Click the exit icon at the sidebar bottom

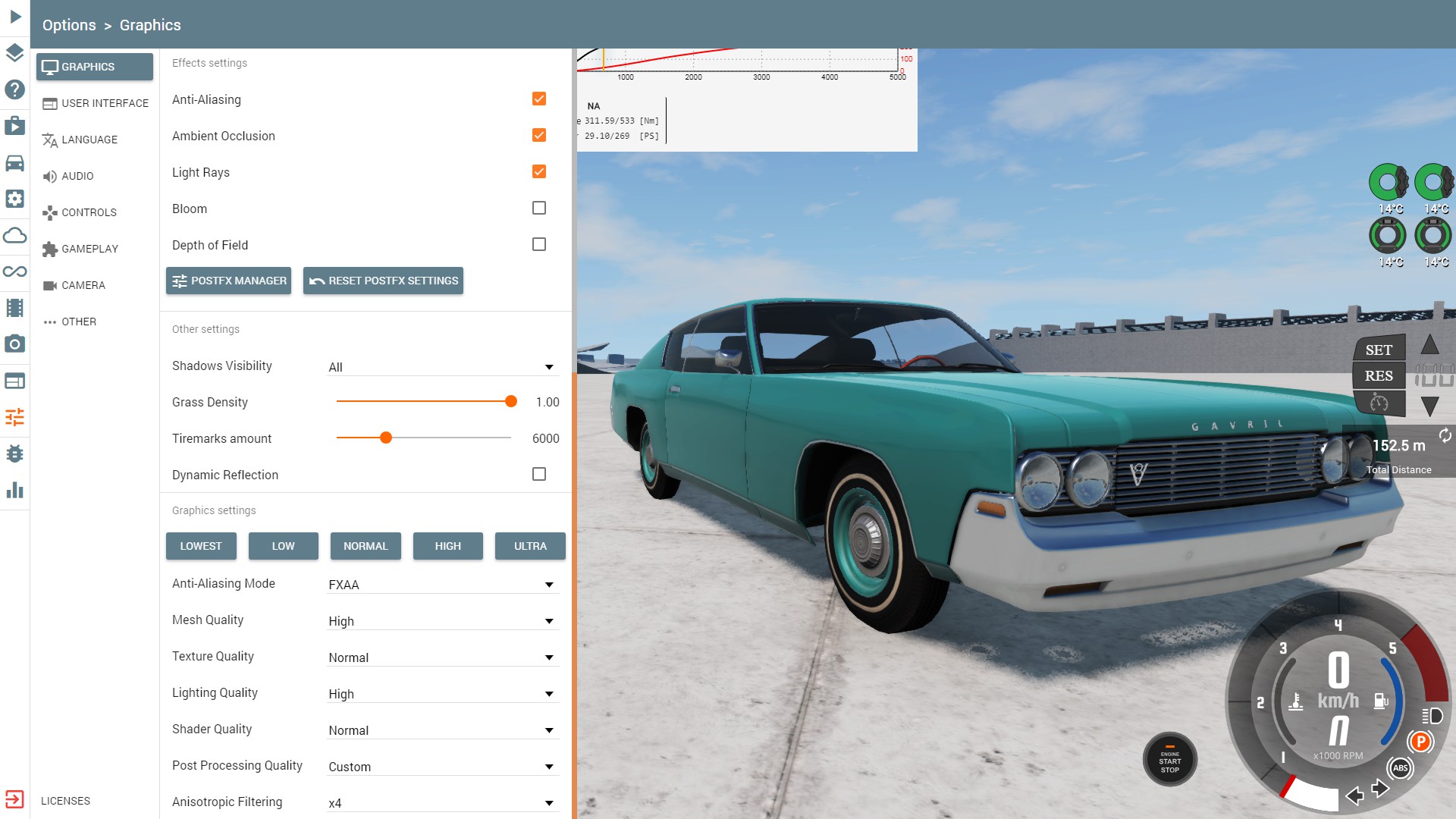(x=14, y=799)
